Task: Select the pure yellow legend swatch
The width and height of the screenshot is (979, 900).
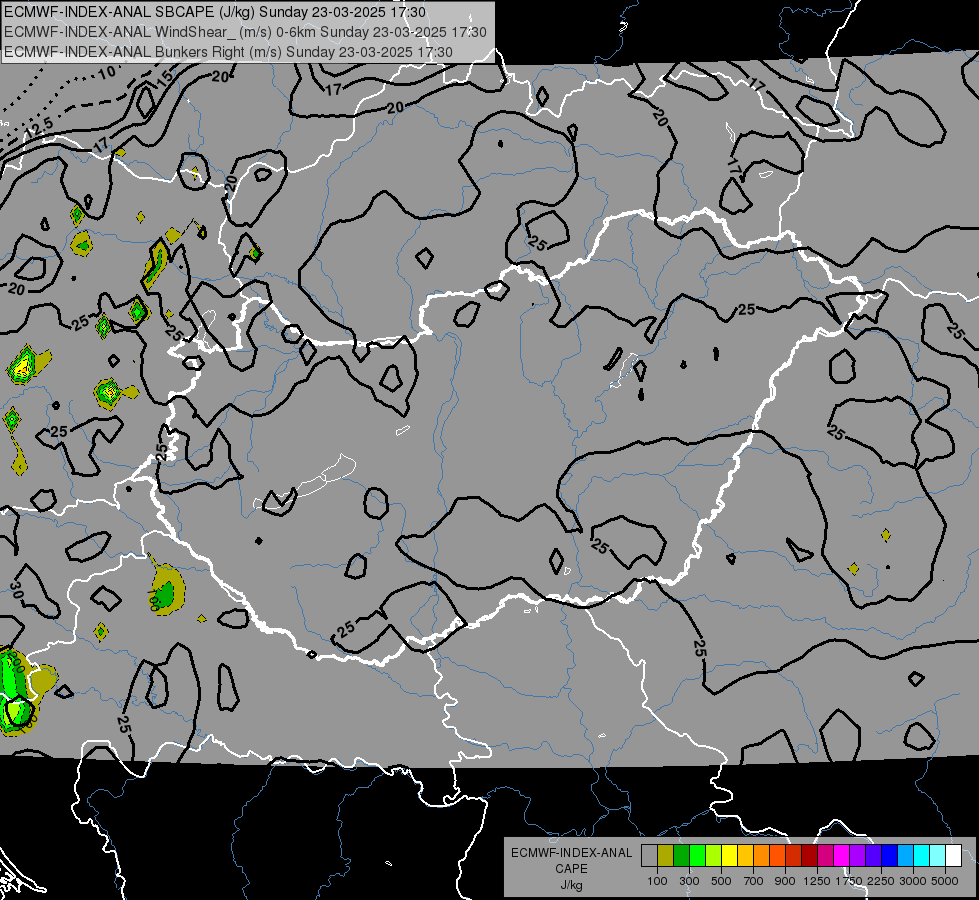Action: click(x=729, y=856)
